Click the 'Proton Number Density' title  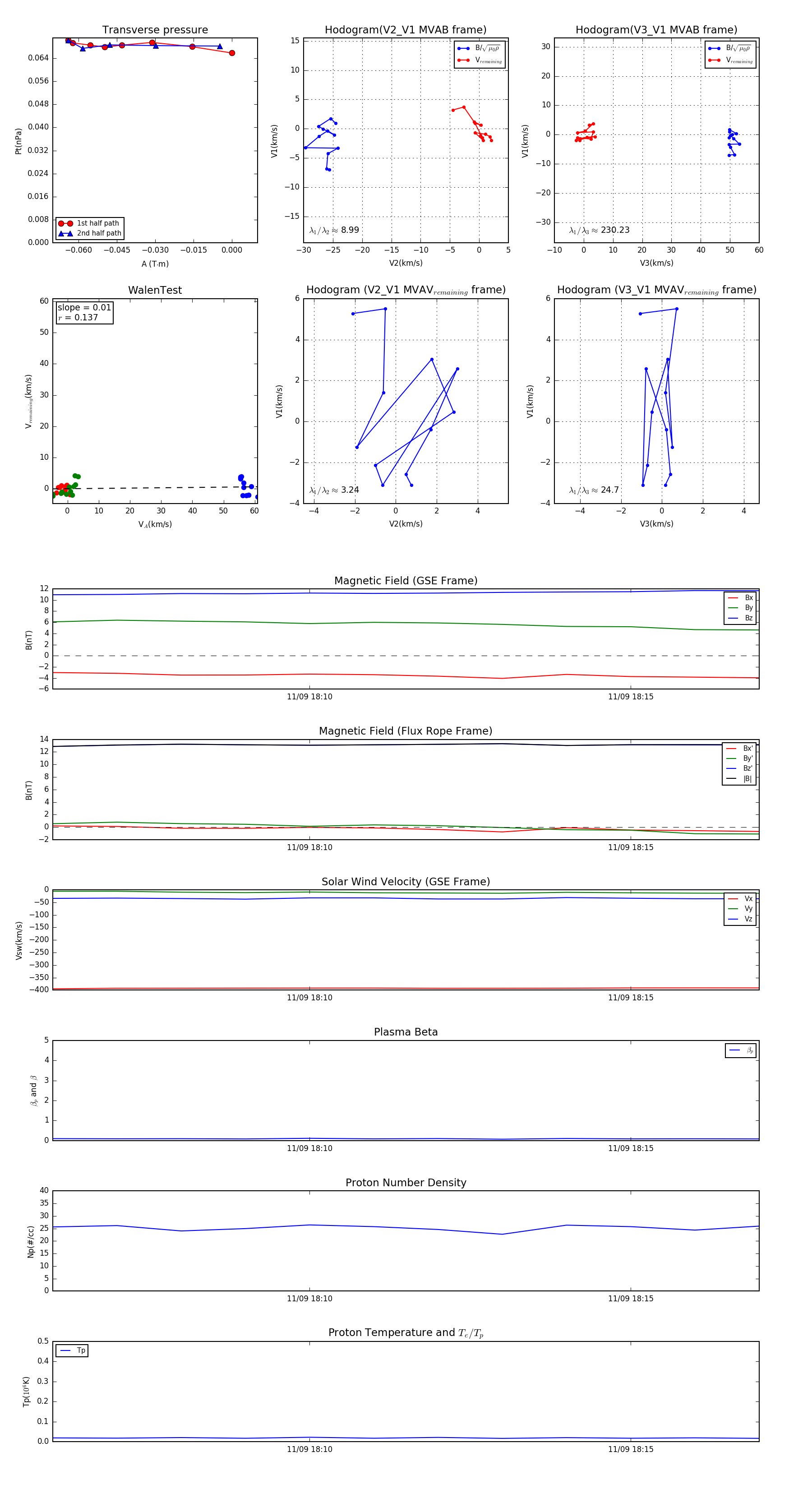click(x=406, y=1183)
